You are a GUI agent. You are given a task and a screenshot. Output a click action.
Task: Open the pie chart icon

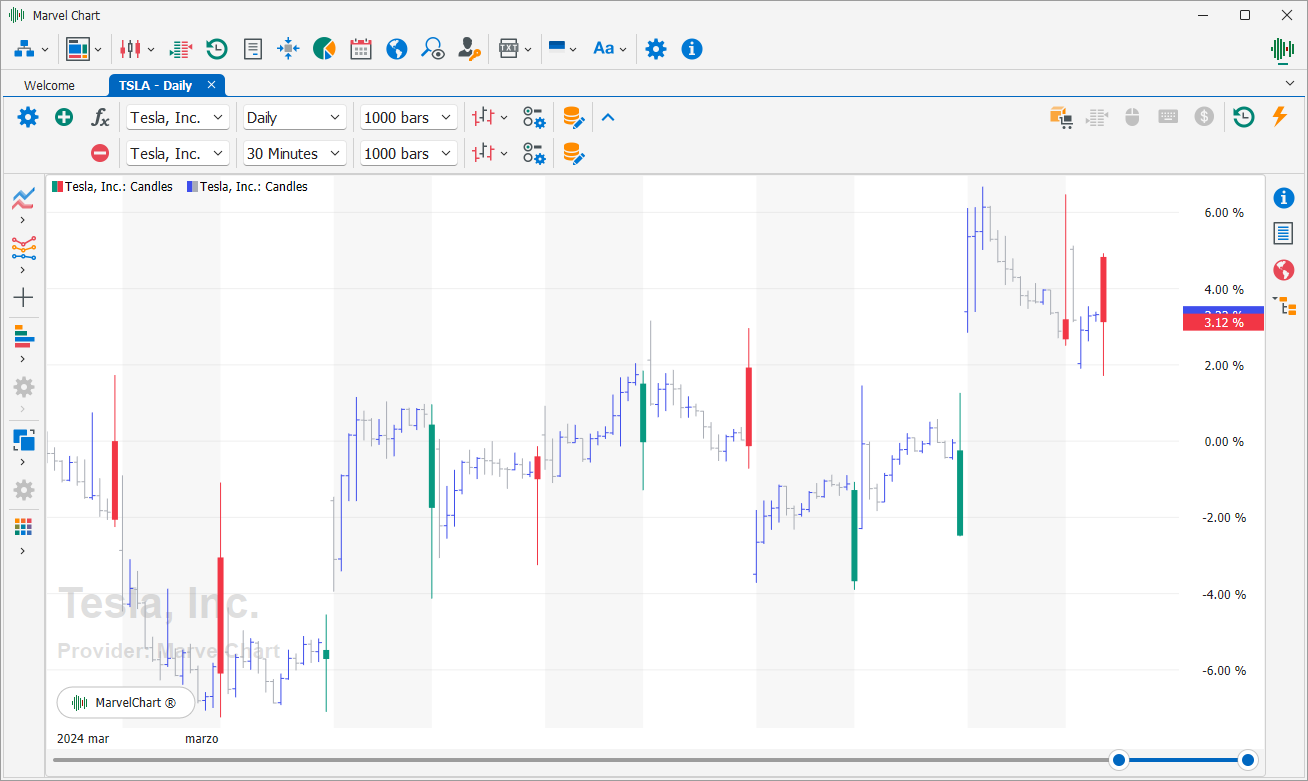[x=324, y=48]
